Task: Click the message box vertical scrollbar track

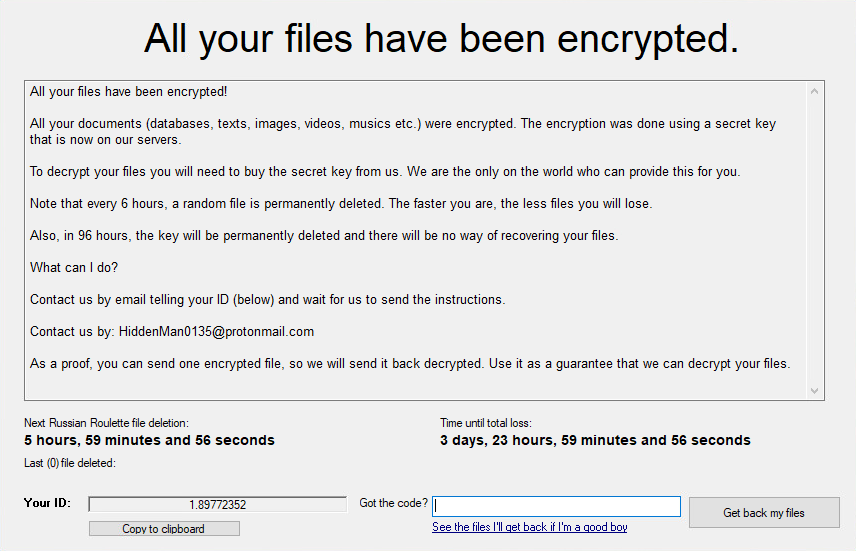Action: pyautogui.click(x=814, y=240)
